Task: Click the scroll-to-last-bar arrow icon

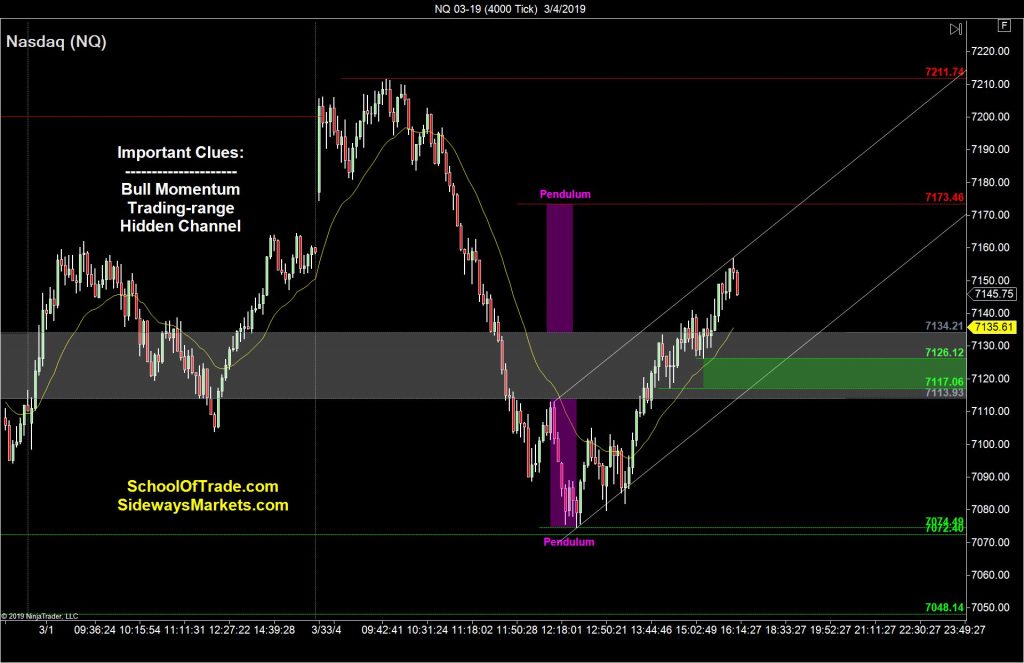Action: pos(955,29)
